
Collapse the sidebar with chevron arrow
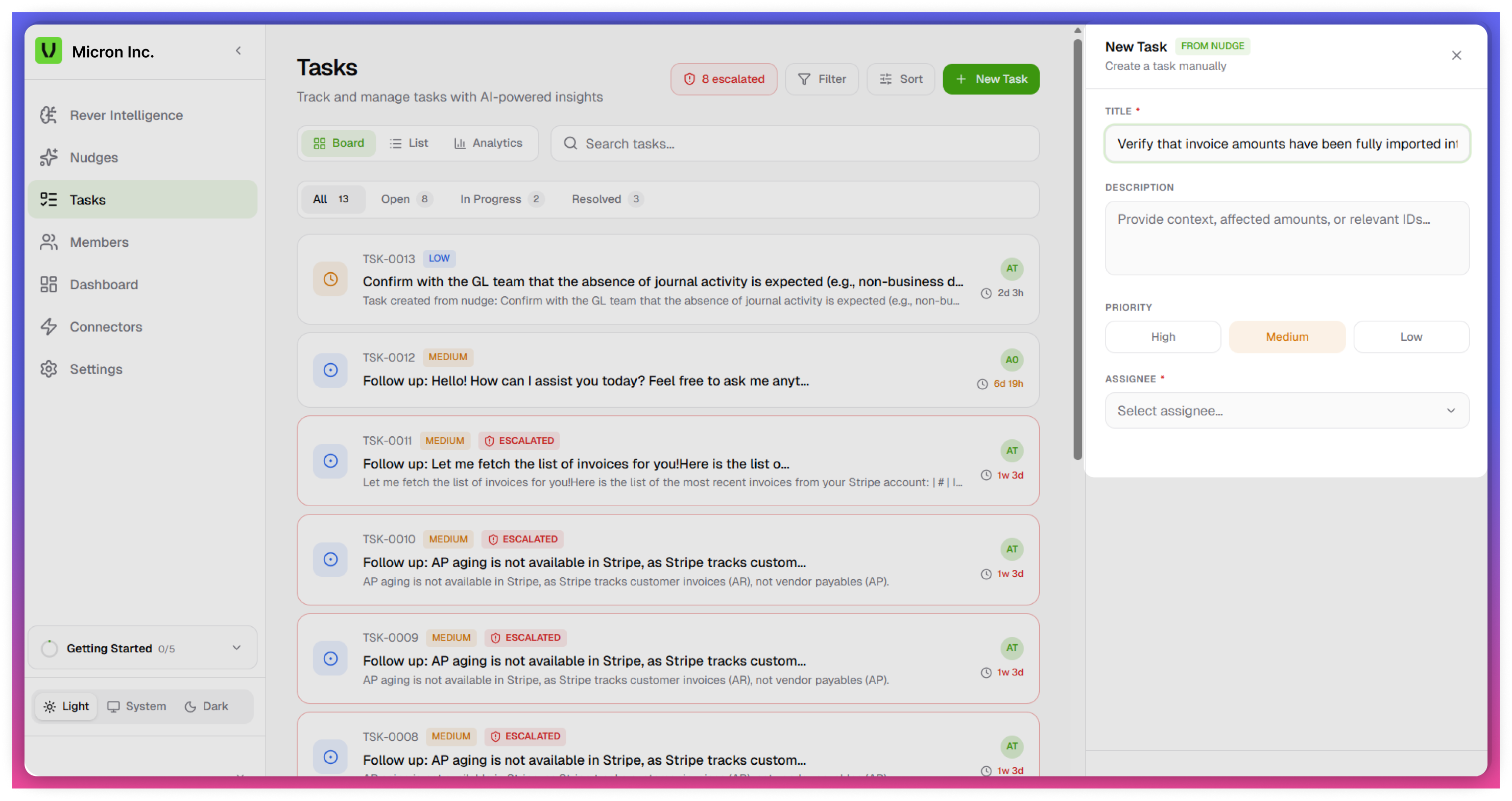click(x=238, y=51)
